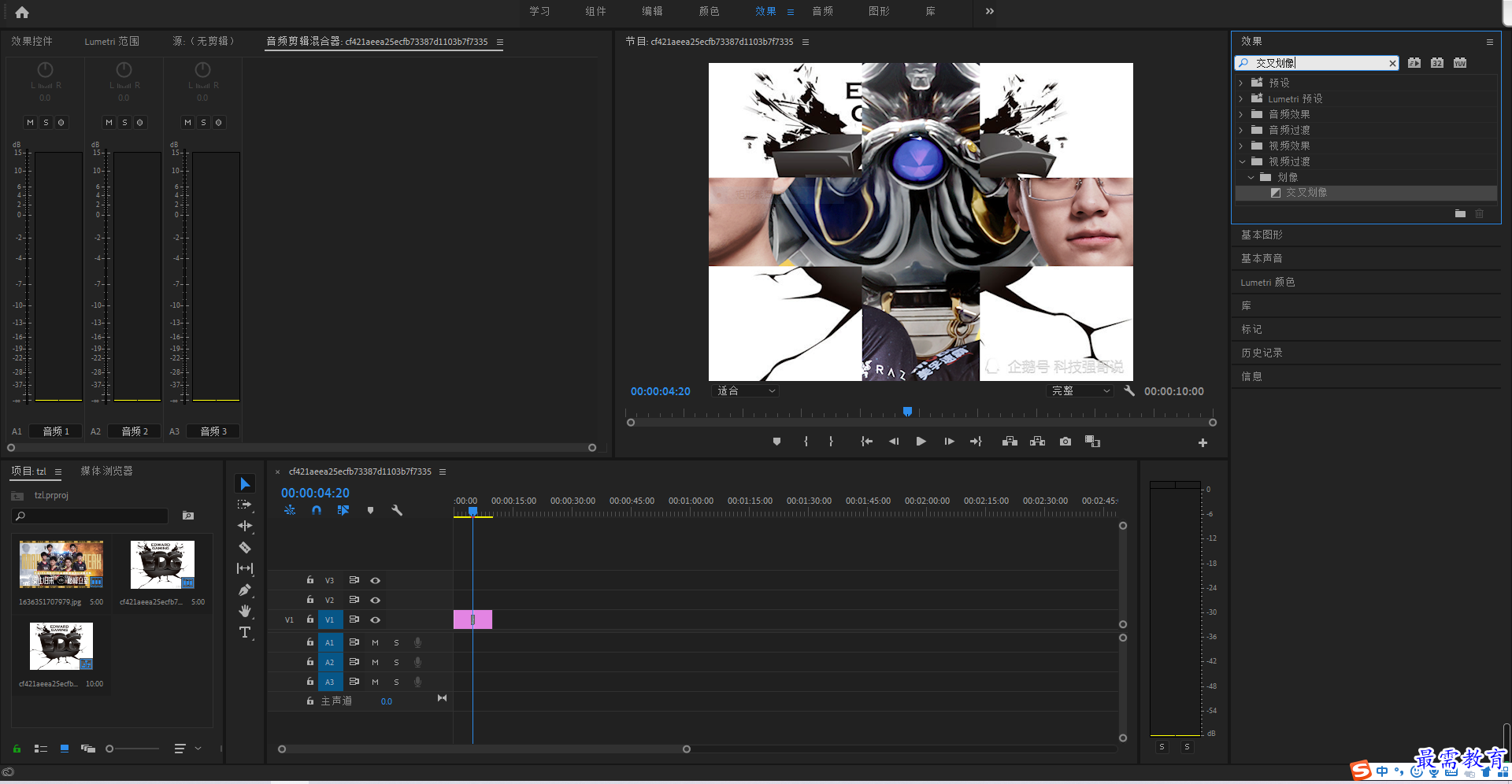Mark In point in program monitor
Viewport: 1512px width, 784px height.
point(806,442)
